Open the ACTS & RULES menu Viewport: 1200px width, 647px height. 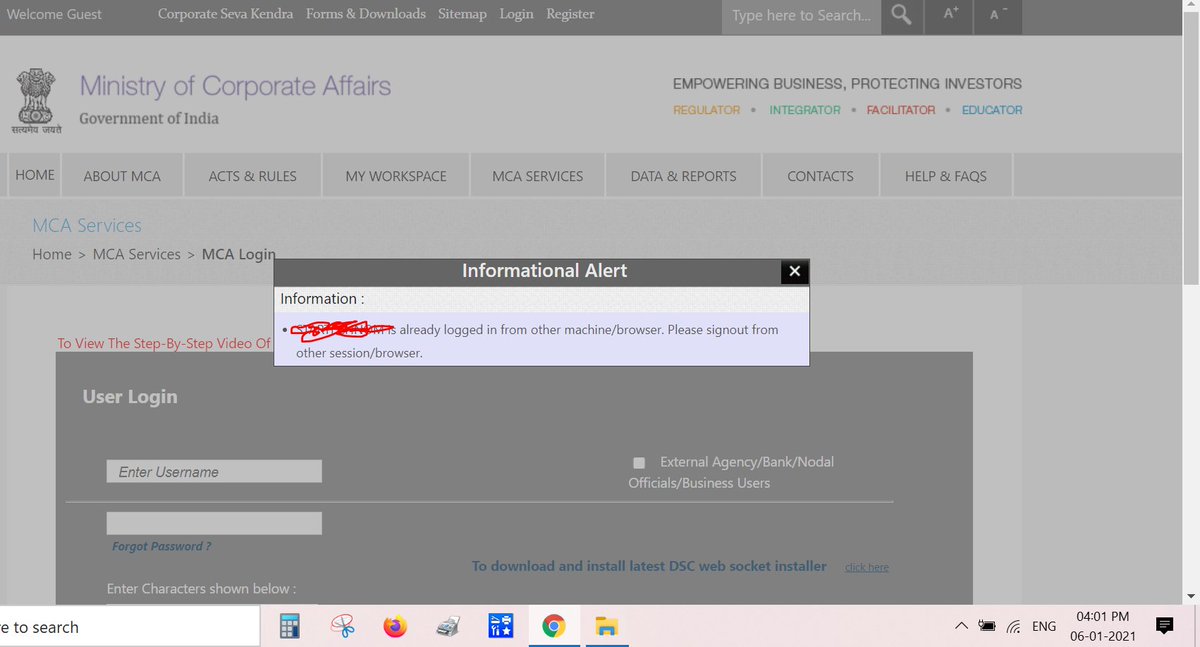click(253, 176)
